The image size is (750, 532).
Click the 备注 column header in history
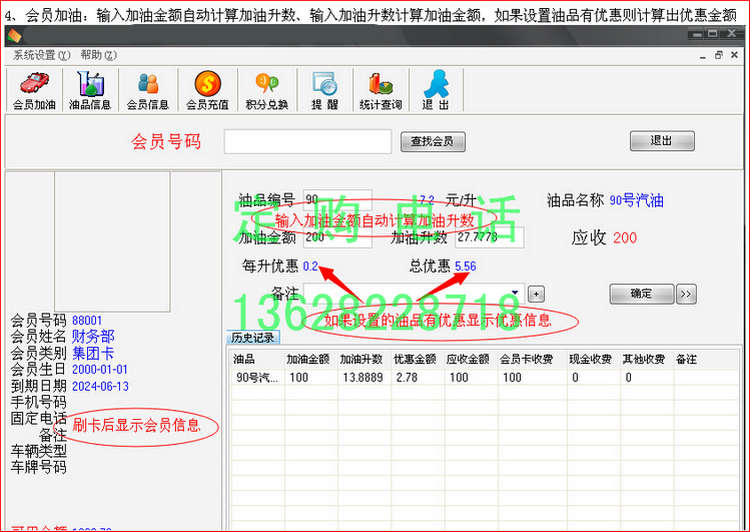pyautogui.click(x=706, y=359)
